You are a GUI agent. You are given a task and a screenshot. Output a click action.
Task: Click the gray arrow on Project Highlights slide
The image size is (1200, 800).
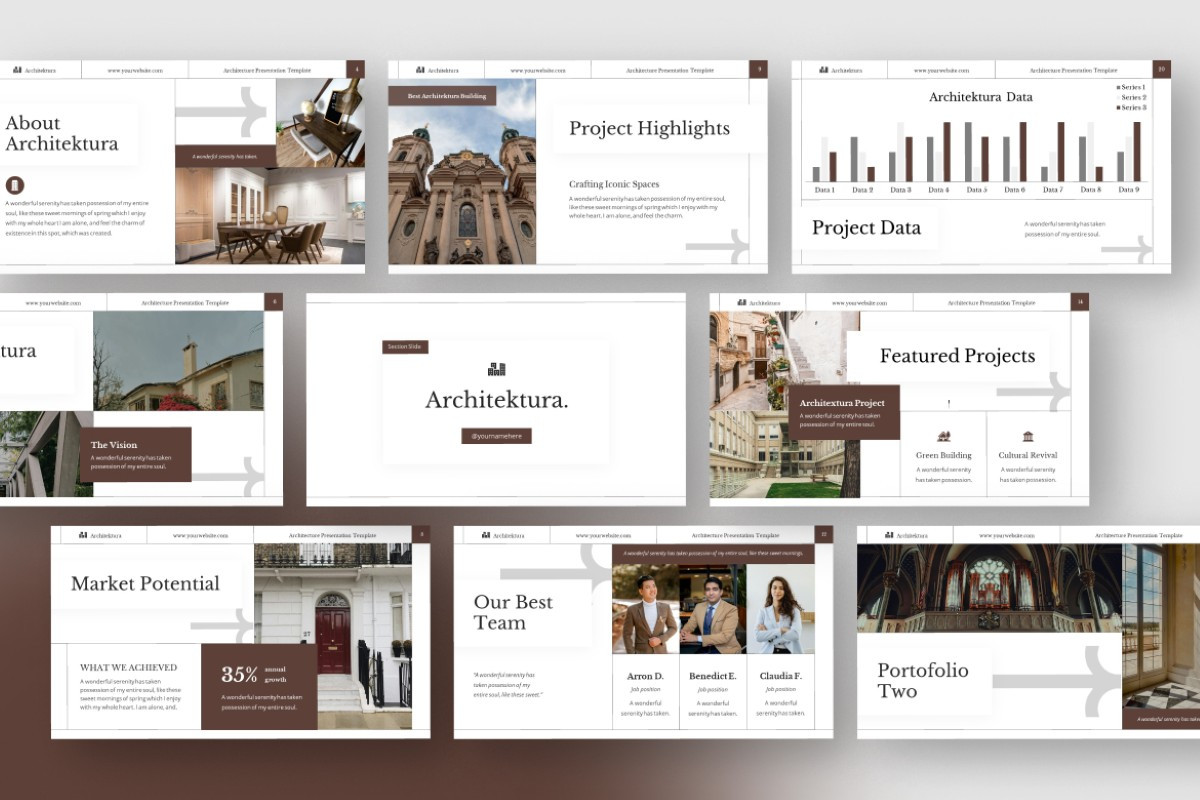tap(718, 246)
